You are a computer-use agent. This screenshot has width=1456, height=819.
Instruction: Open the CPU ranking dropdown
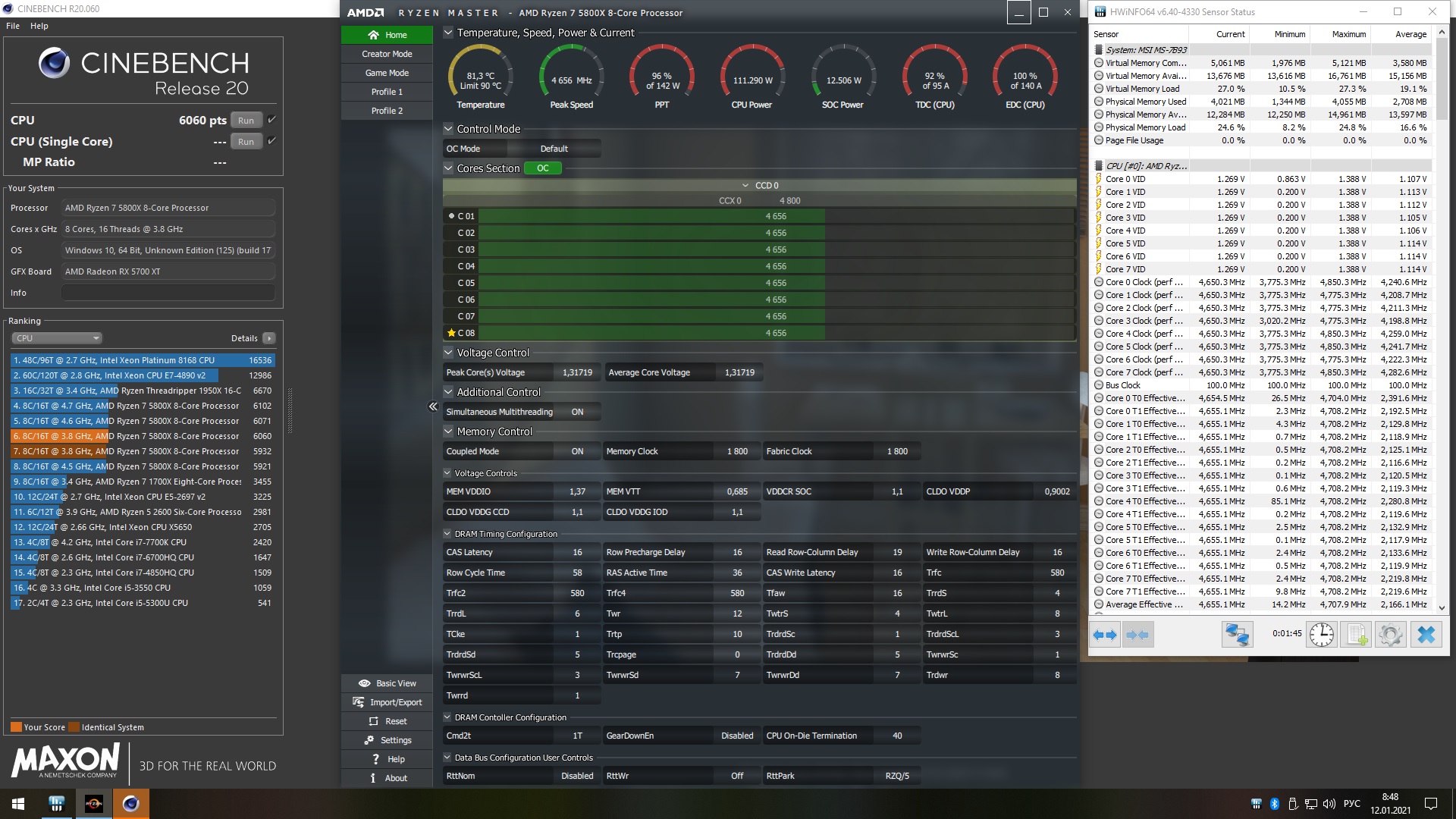tap(56, 338)
